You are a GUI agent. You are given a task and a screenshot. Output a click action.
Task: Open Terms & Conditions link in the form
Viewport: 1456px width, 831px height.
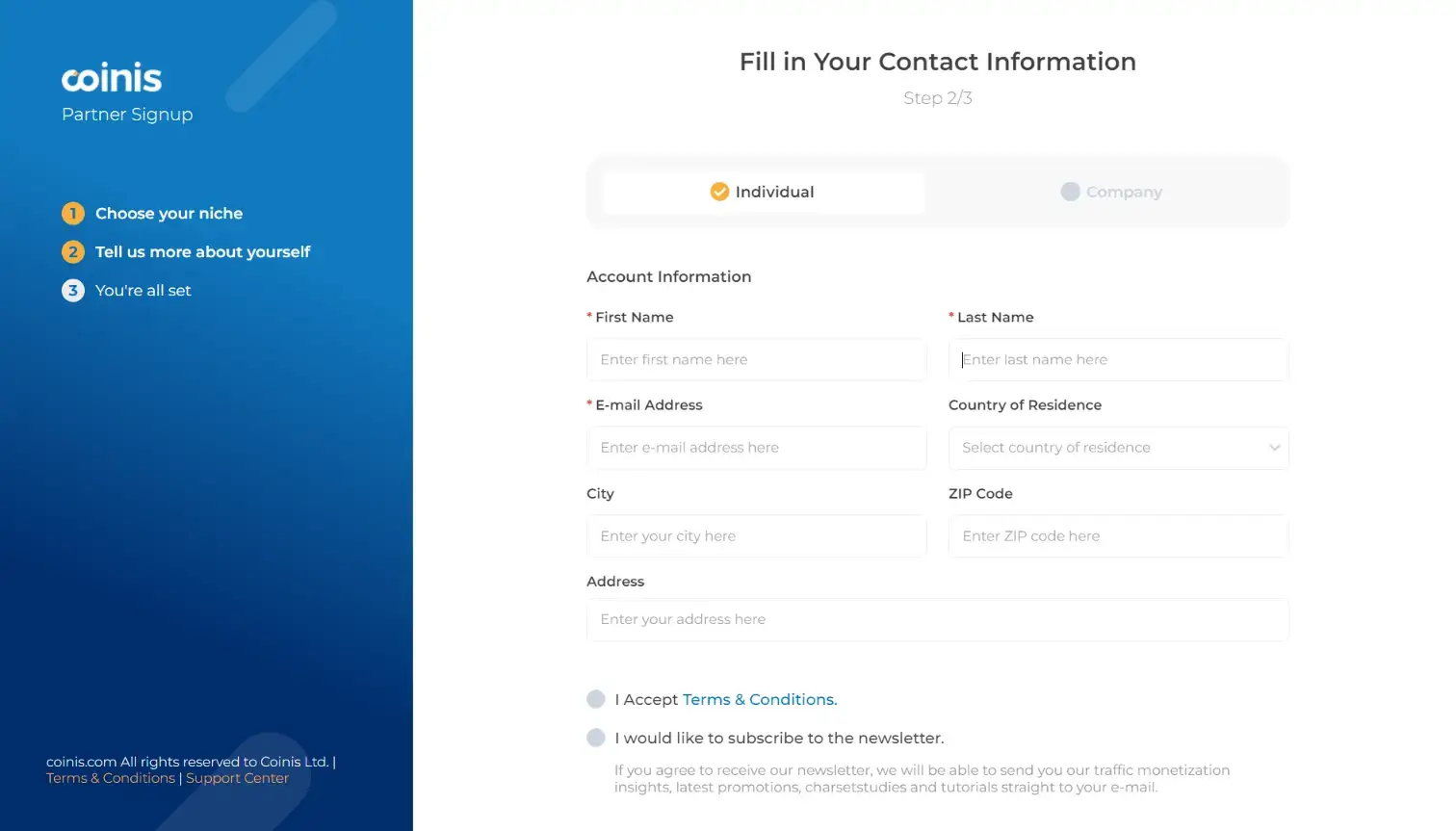coord(759,699)
